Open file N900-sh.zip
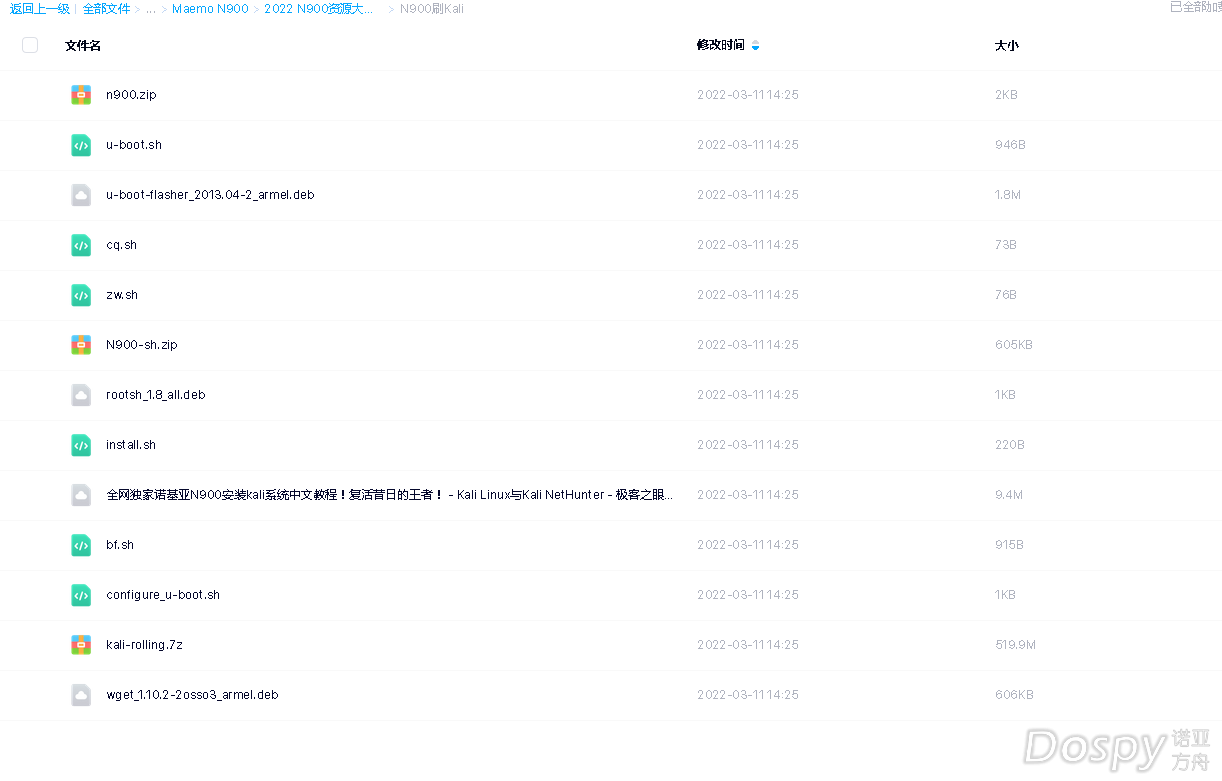This screenshot has height=781, width=1222. click(x=142, y=345)
